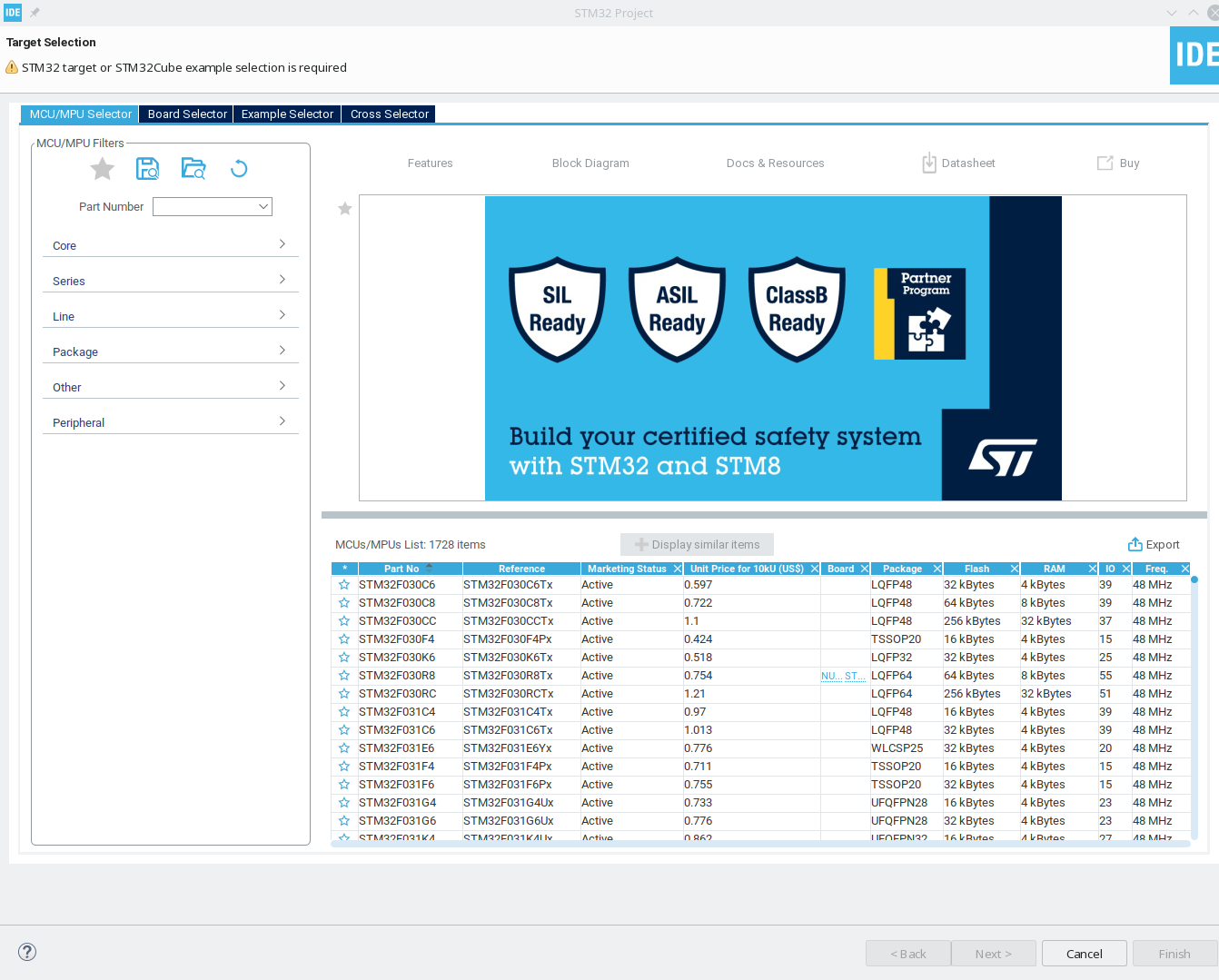Click the Export icon
Screen dimensions: 1219x980
[1135, 544]
